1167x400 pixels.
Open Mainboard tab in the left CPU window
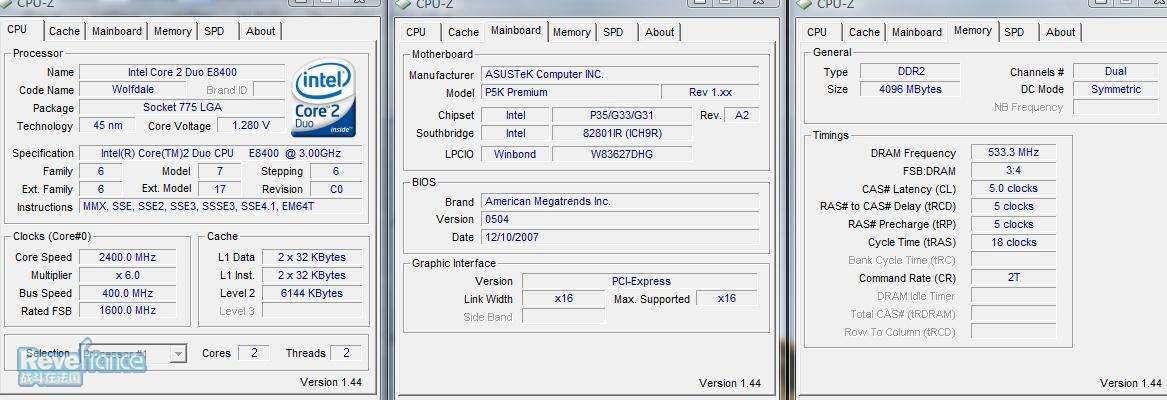(117, 31)
